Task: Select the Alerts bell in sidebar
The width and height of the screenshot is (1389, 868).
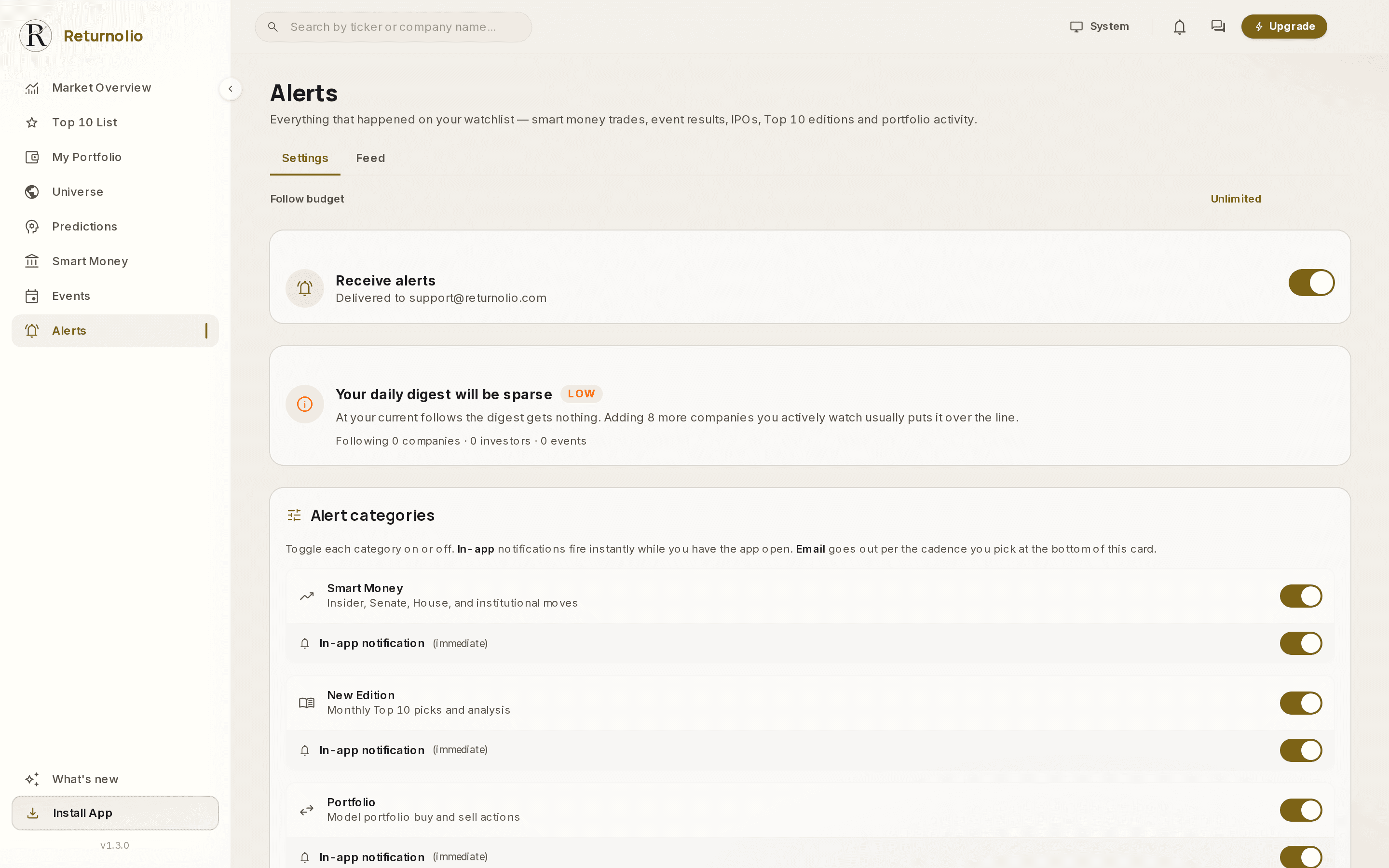Action: [32, 331]
